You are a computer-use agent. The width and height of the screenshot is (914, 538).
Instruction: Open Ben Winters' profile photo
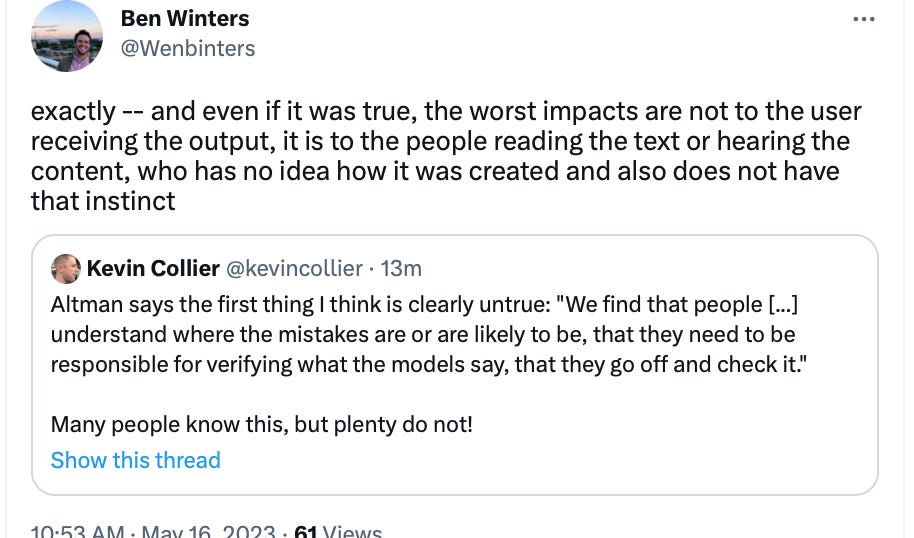coord(68,36)
